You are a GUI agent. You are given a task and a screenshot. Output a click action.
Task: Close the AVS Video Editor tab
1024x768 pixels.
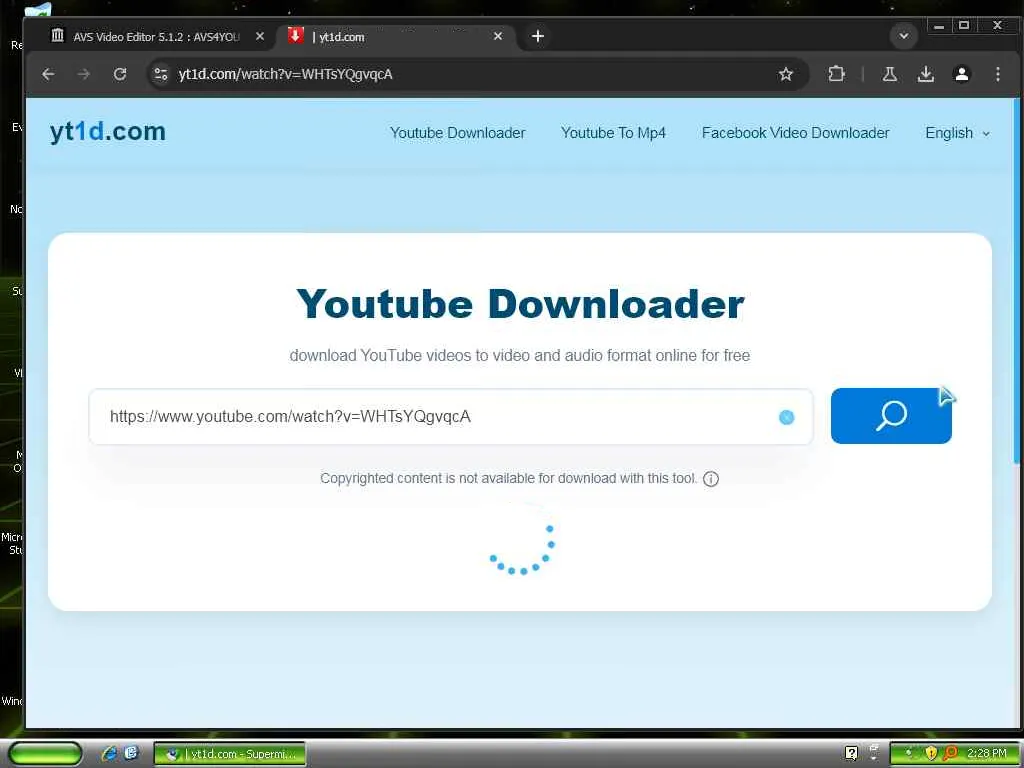[260, 36]
